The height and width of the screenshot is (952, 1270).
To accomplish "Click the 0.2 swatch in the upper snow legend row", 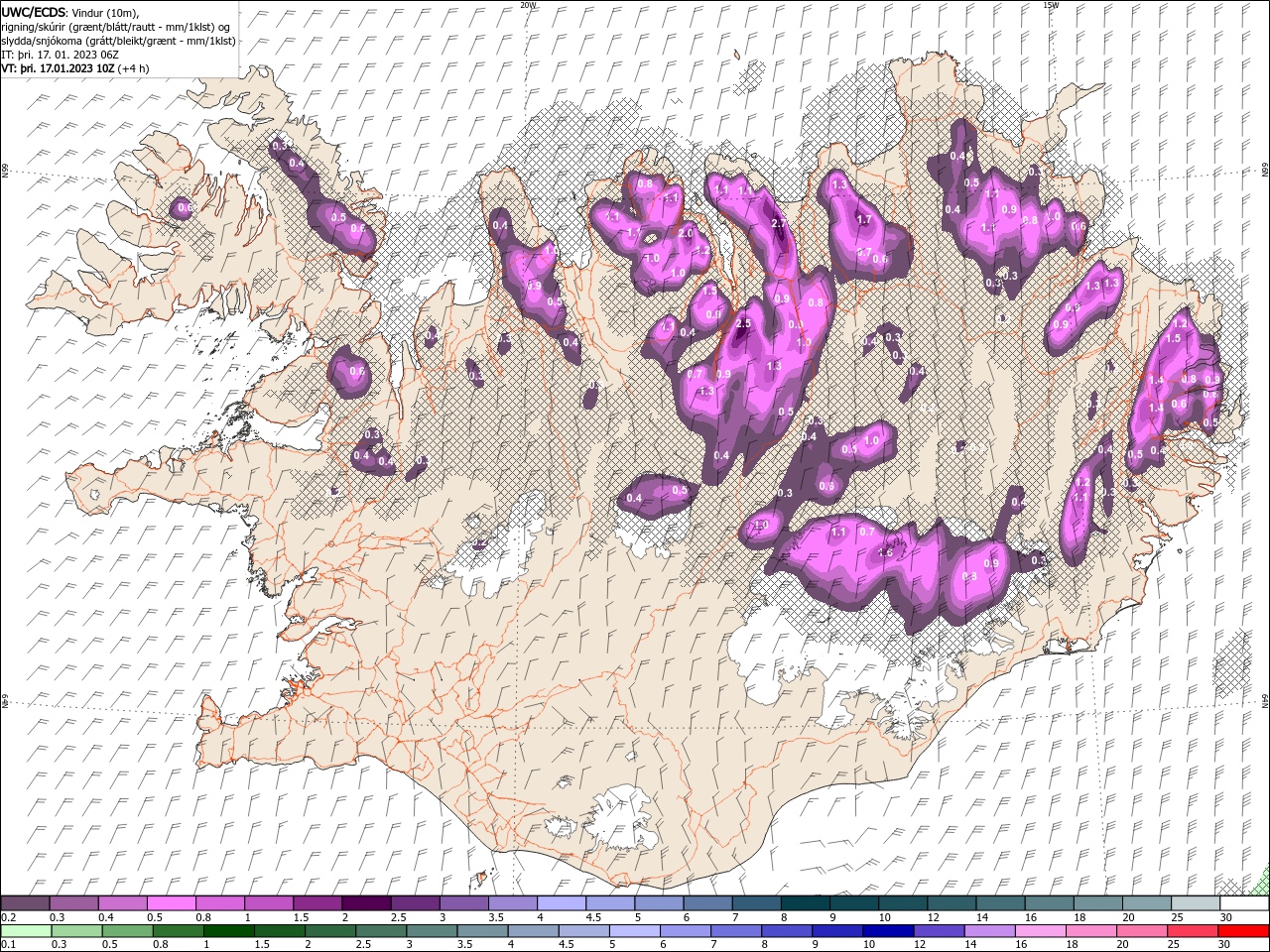I will point(25,903).
